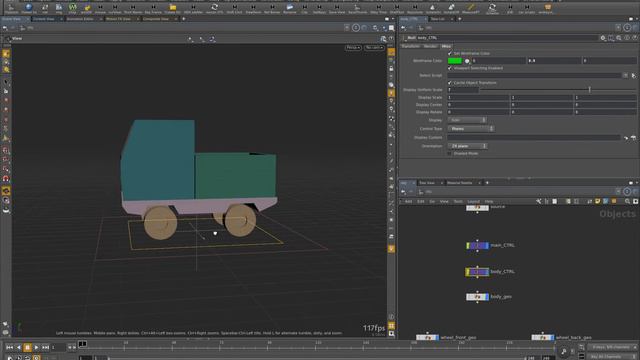The image size is (640, 360).
Task: Open the Orientation dropdown
Action: point(467,146)
